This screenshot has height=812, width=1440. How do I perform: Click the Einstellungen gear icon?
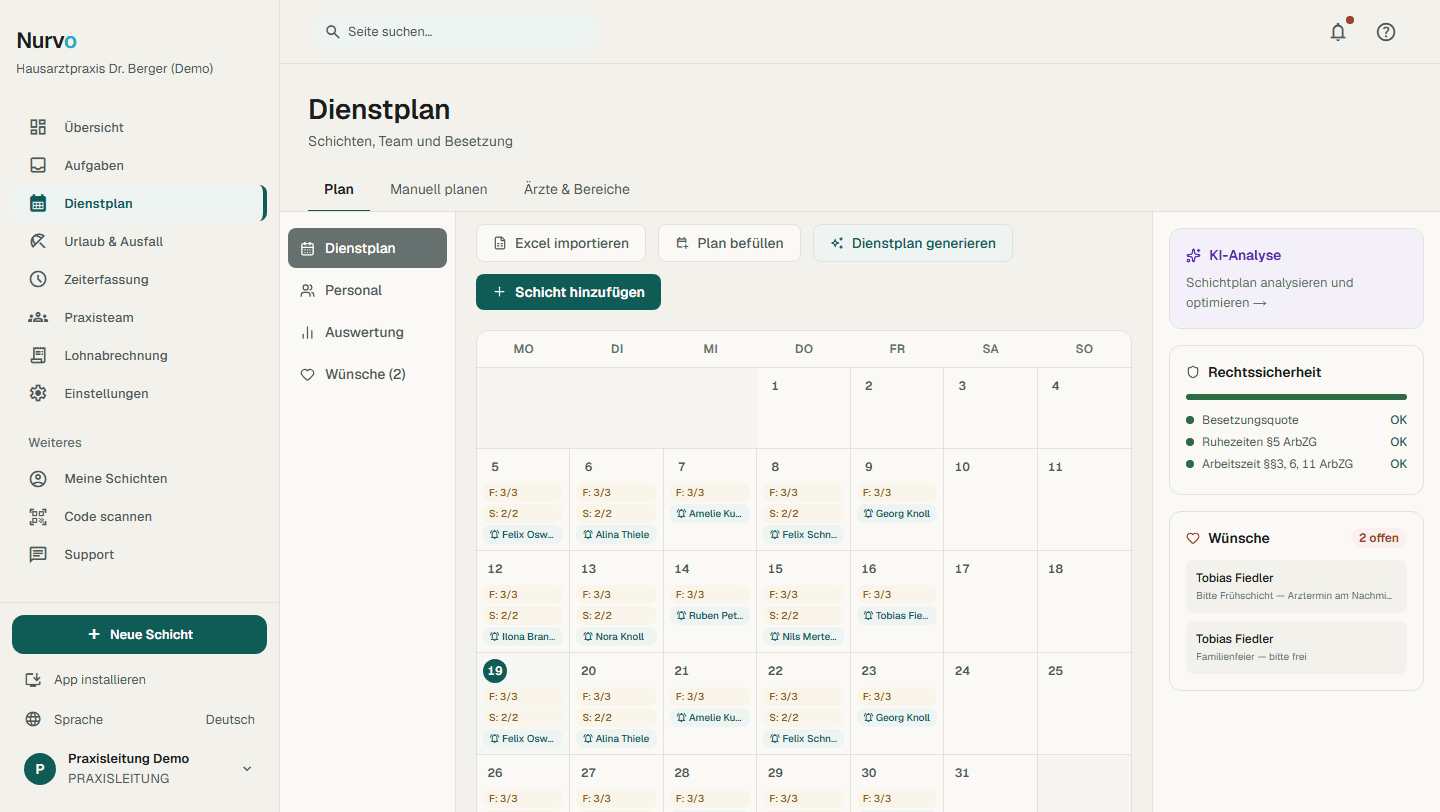(38, 393)
